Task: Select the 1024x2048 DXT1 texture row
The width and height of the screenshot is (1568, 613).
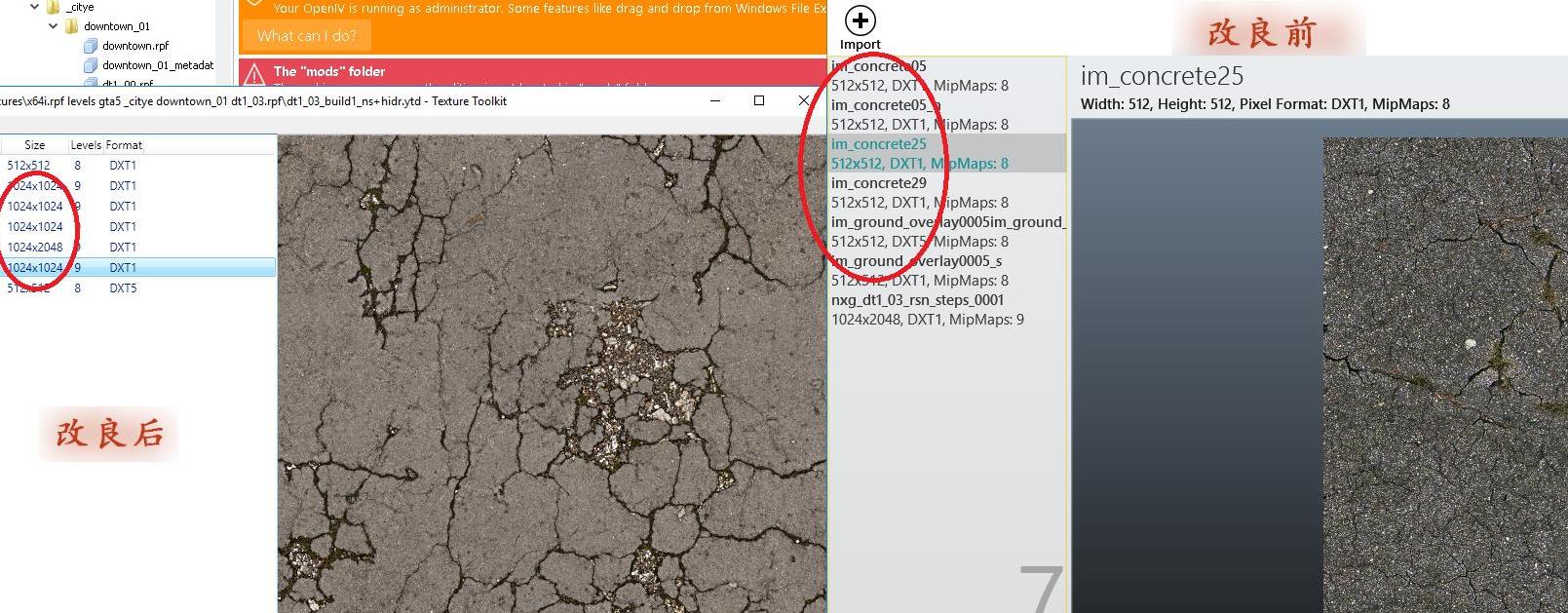Action: (x=137, y=248)
